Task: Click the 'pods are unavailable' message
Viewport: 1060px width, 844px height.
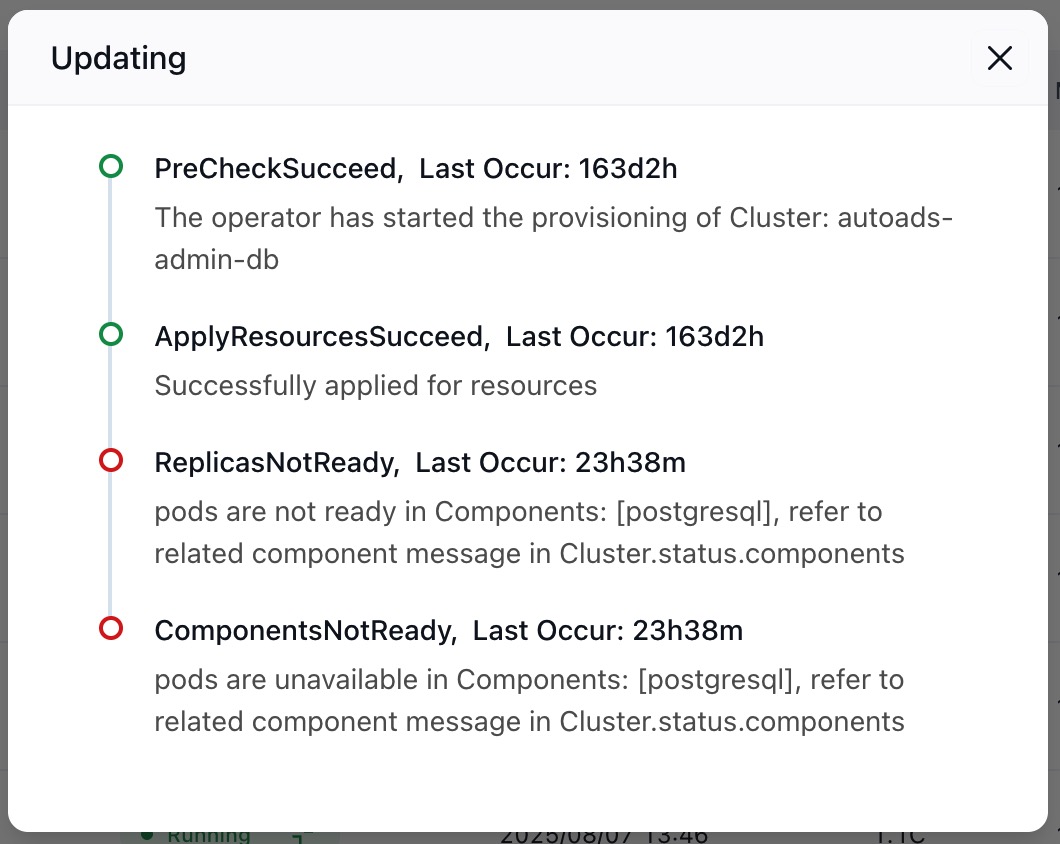Action: tap(528, 701)
